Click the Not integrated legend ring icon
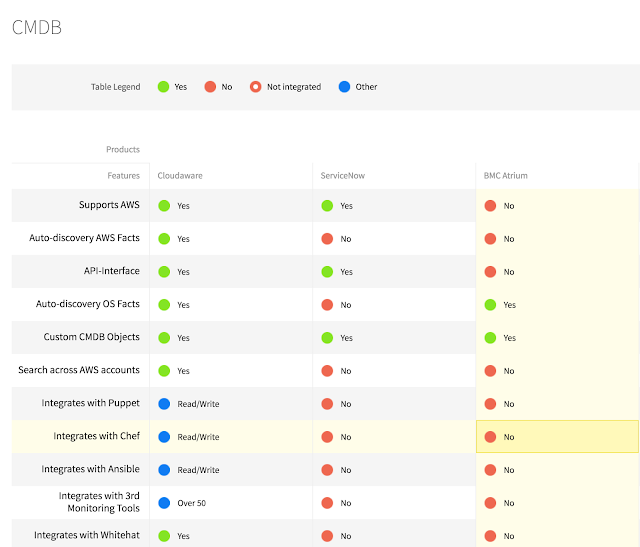Image resolution: width=640 pixels, height=547 pixels. coord(255,87)
